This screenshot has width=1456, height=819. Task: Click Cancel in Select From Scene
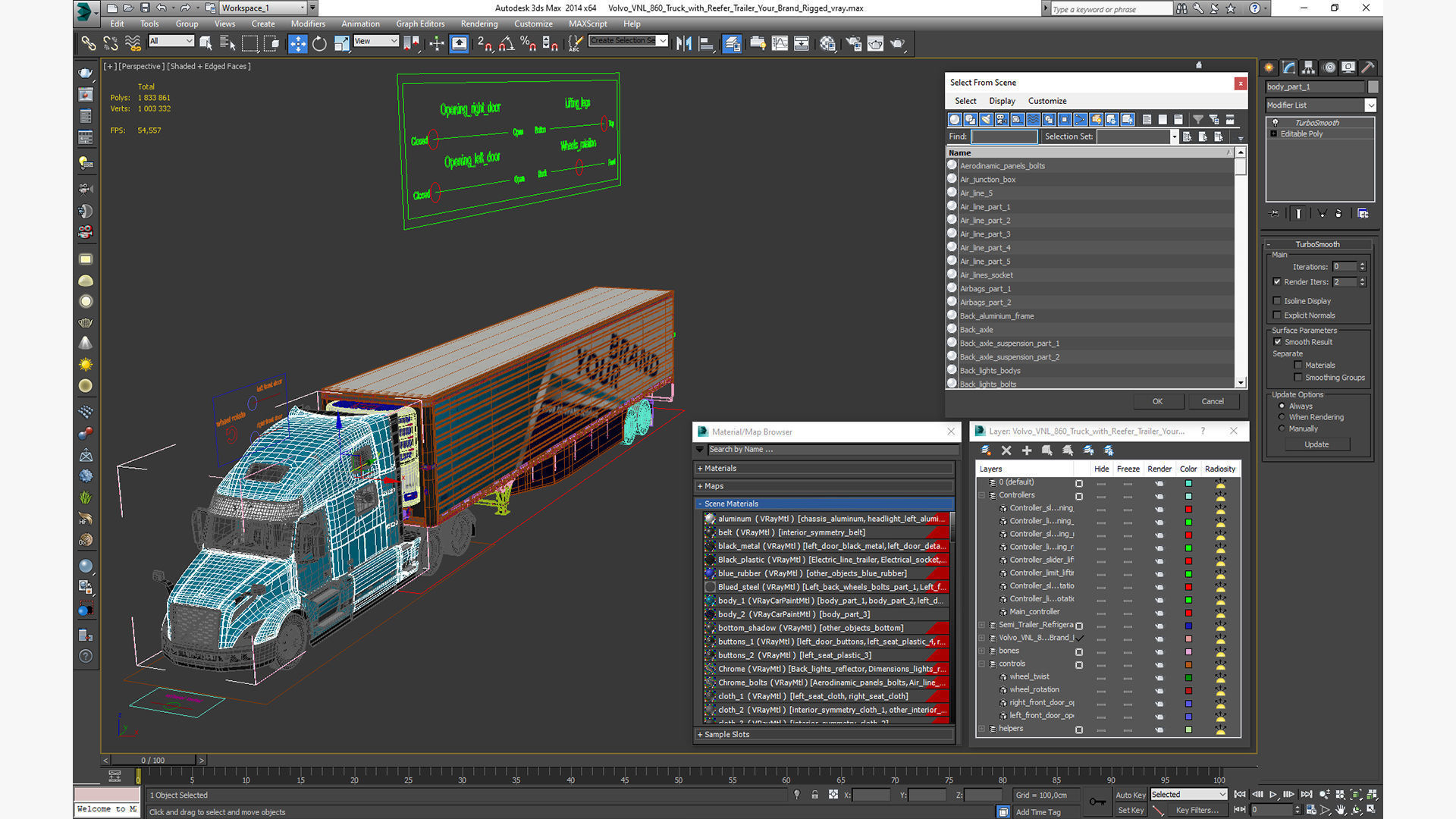1211,401
